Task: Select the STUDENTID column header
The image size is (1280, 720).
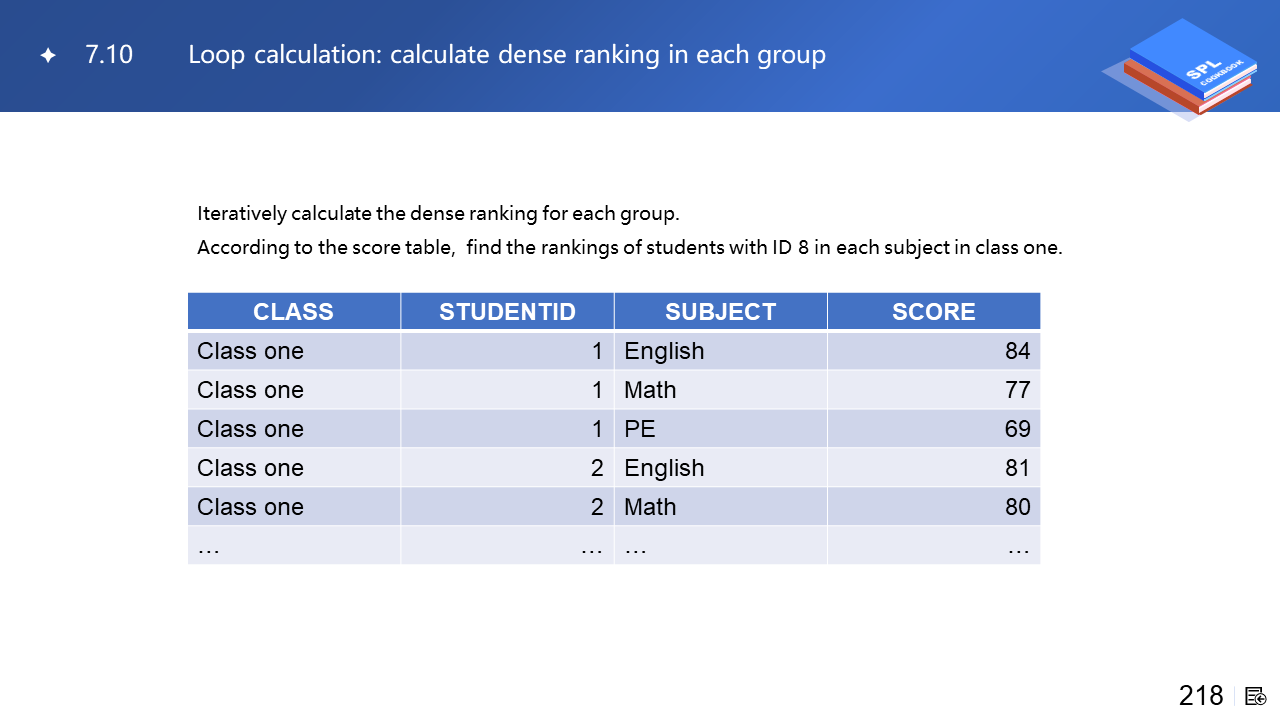Action: tap(507, 312)
